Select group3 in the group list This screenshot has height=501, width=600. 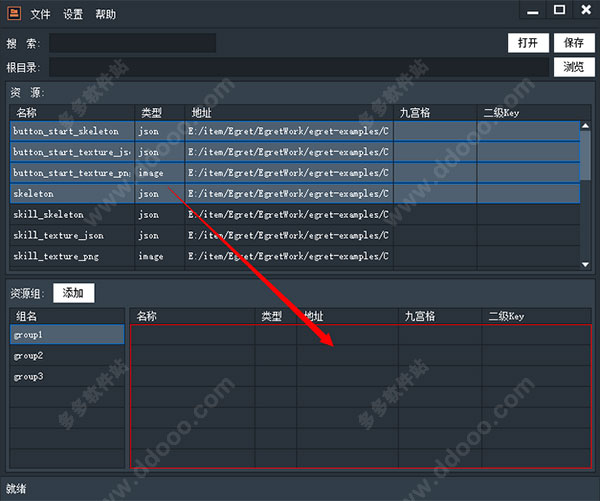click(x=67, y=377)
